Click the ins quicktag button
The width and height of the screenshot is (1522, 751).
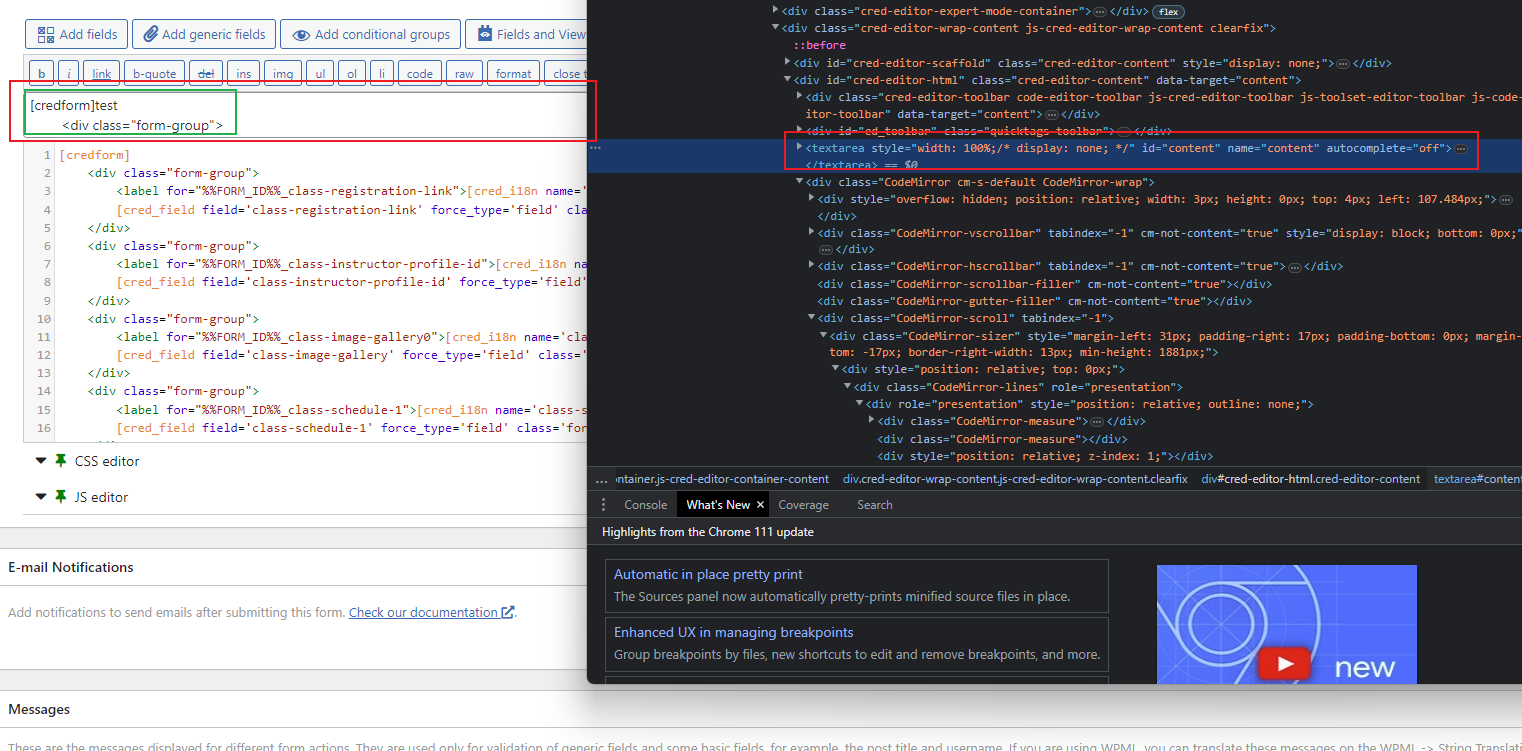pos(243,74)
